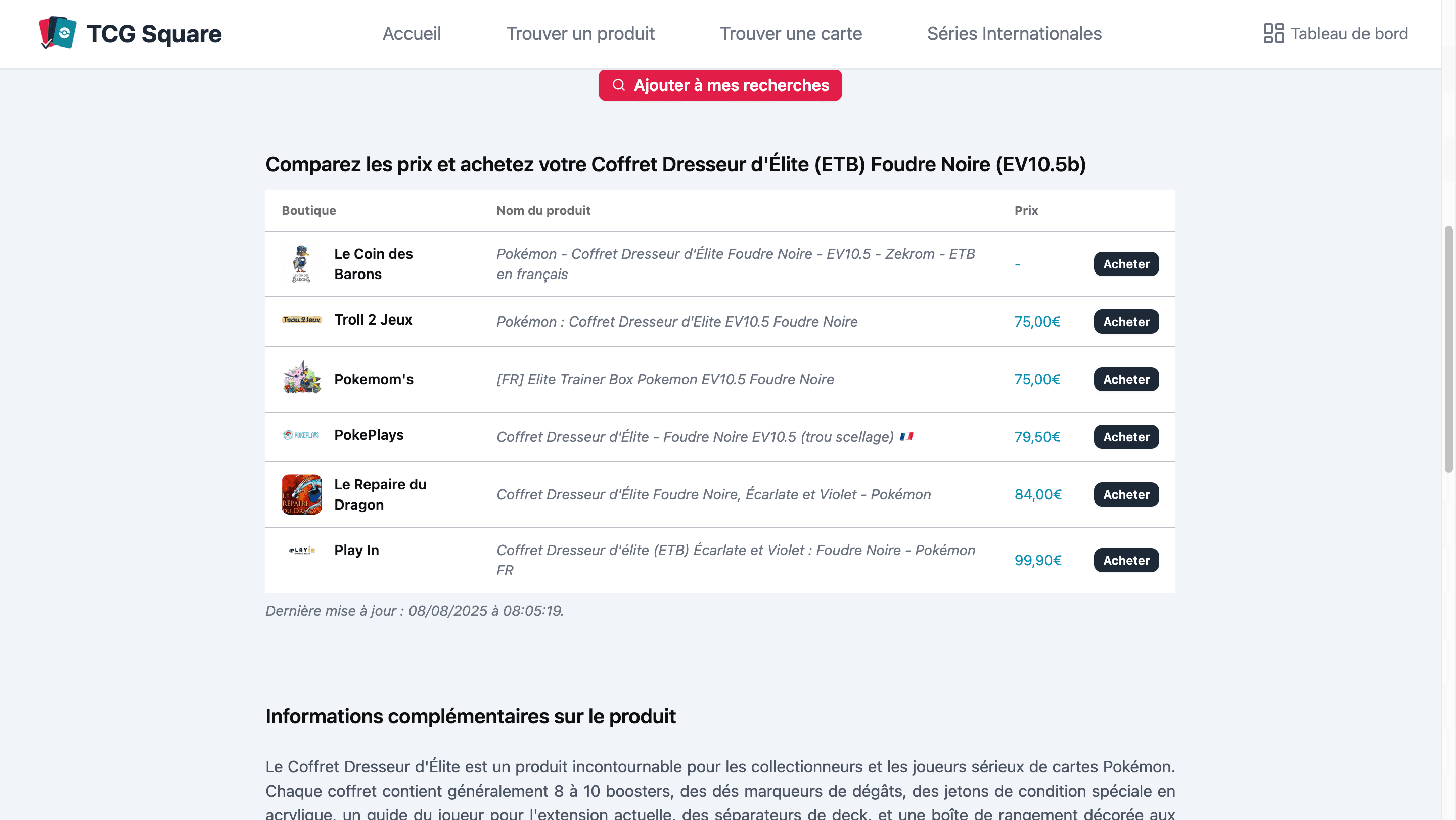Go to Trouver une carte
Screen dimensions: 1456x820
point(790,34)
